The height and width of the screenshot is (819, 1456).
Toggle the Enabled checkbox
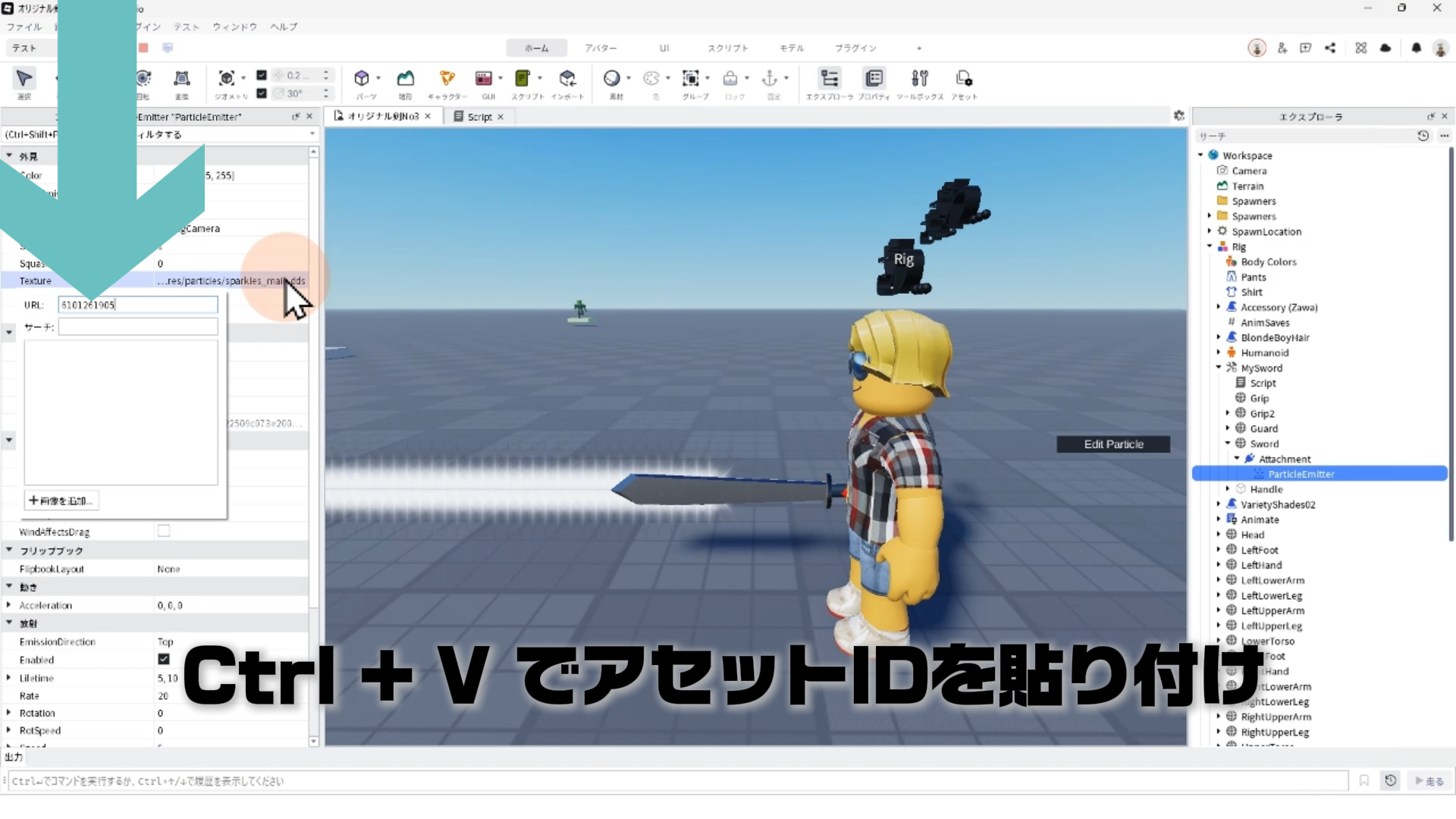[164, 659]
